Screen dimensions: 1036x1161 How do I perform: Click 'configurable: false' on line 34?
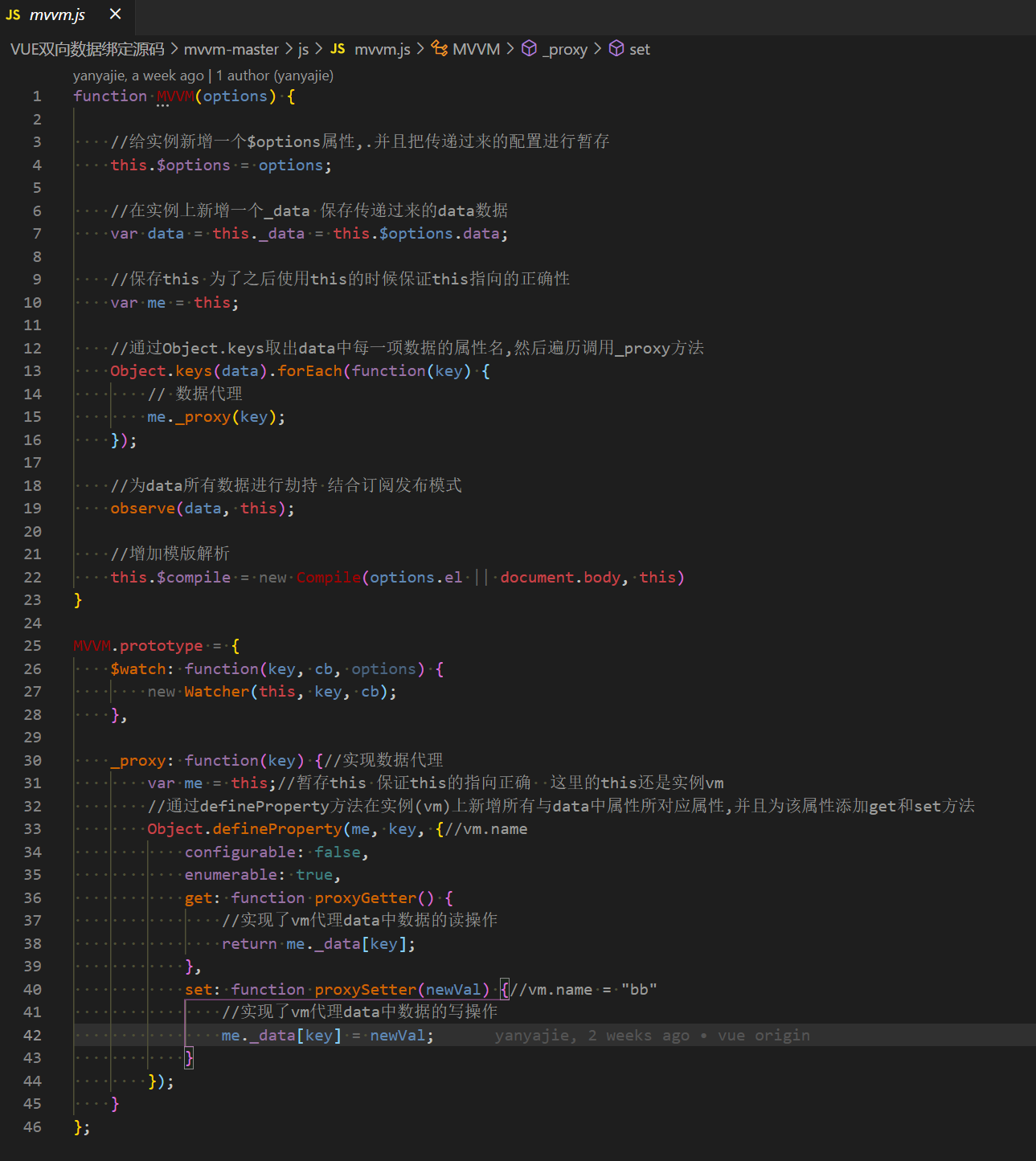point(272,852)
